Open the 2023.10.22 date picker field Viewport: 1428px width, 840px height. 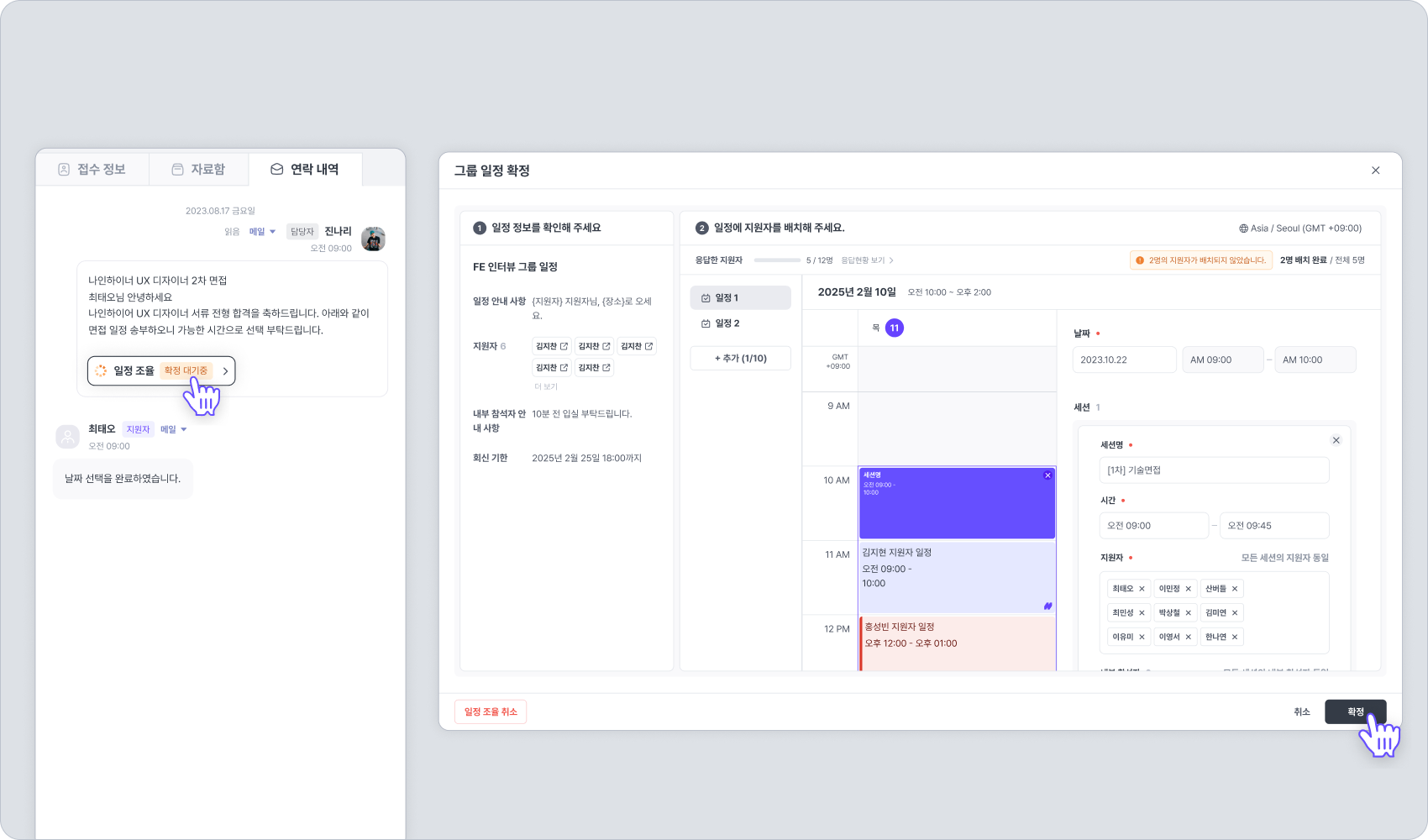(x=1124, y=360)
